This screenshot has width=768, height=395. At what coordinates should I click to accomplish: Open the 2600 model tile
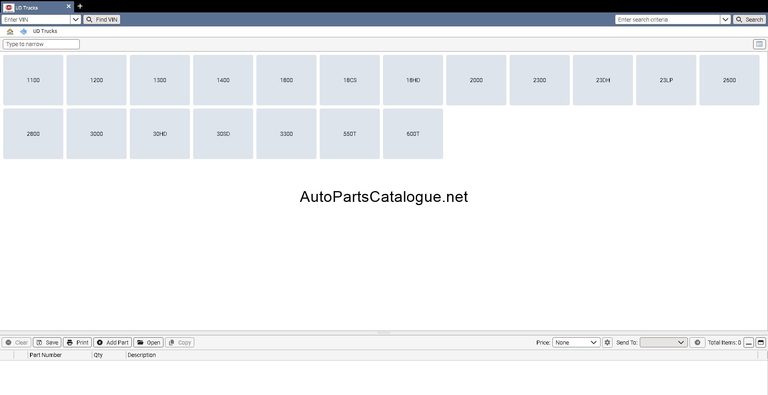tap(729, 80)
